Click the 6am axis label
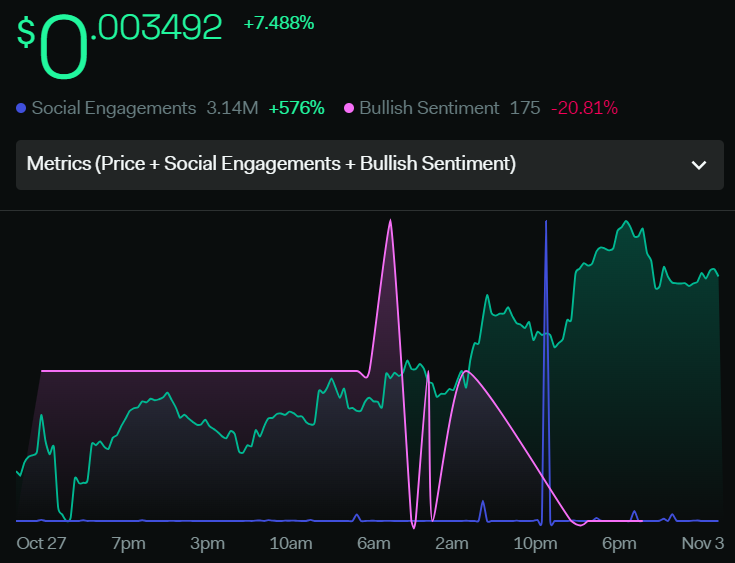The width and height of the screenshot is (735, 563). [x=374, y=543]
